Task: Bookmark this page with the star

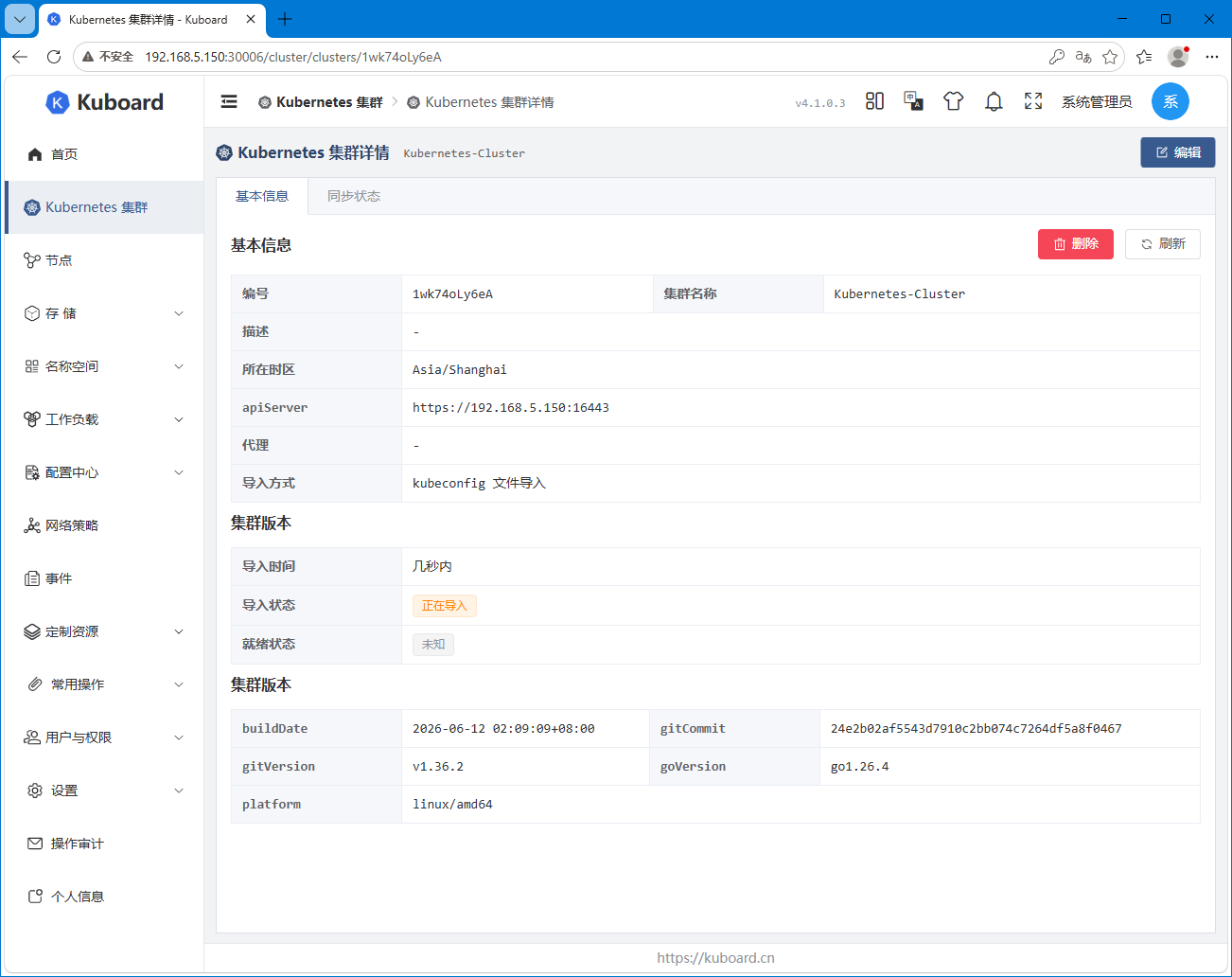Action: (1110, 57)
